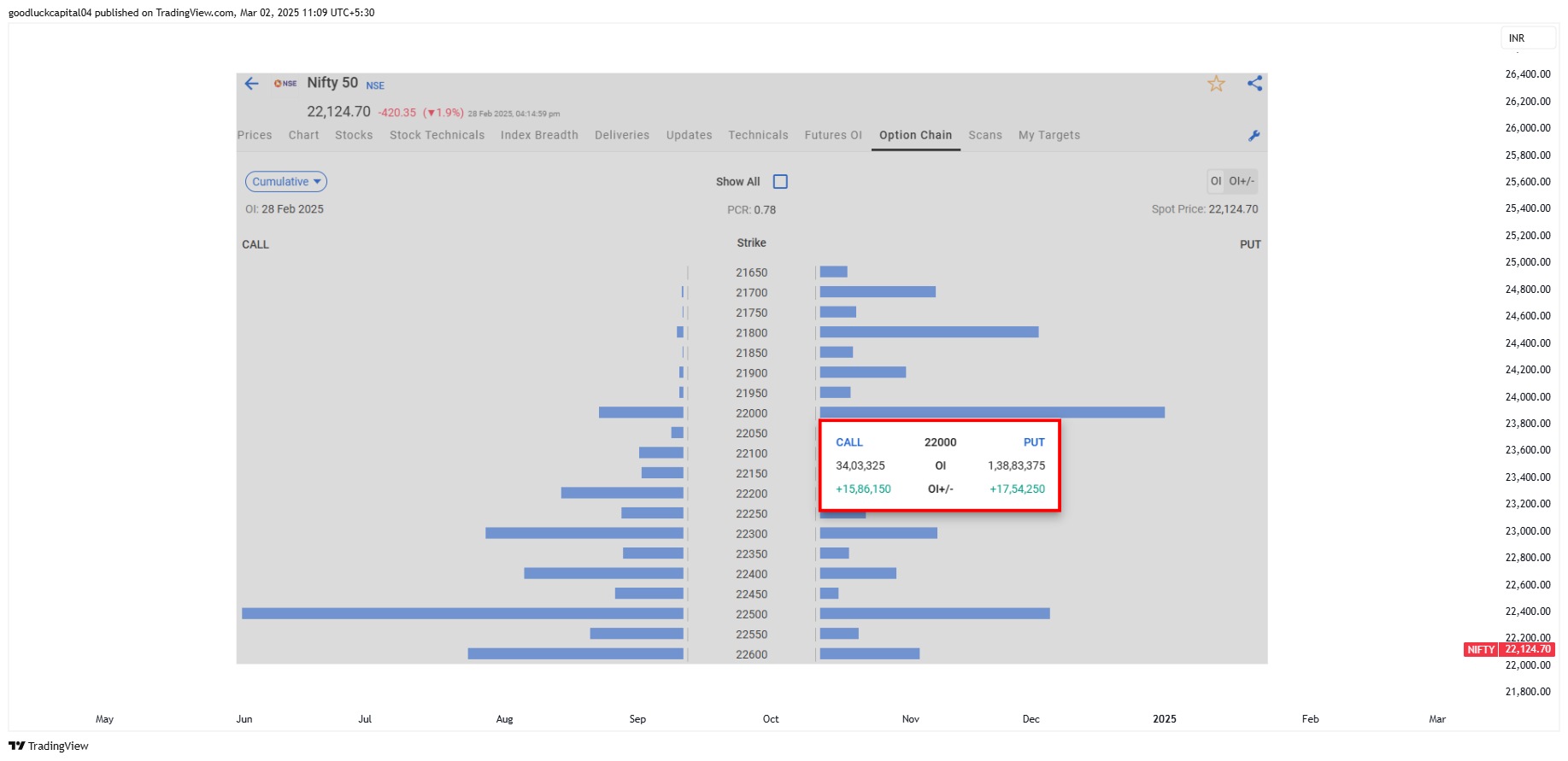Tick the Show All checkbox
Image resolution: width=1568 pixels, height=761 pixels.
780,182
